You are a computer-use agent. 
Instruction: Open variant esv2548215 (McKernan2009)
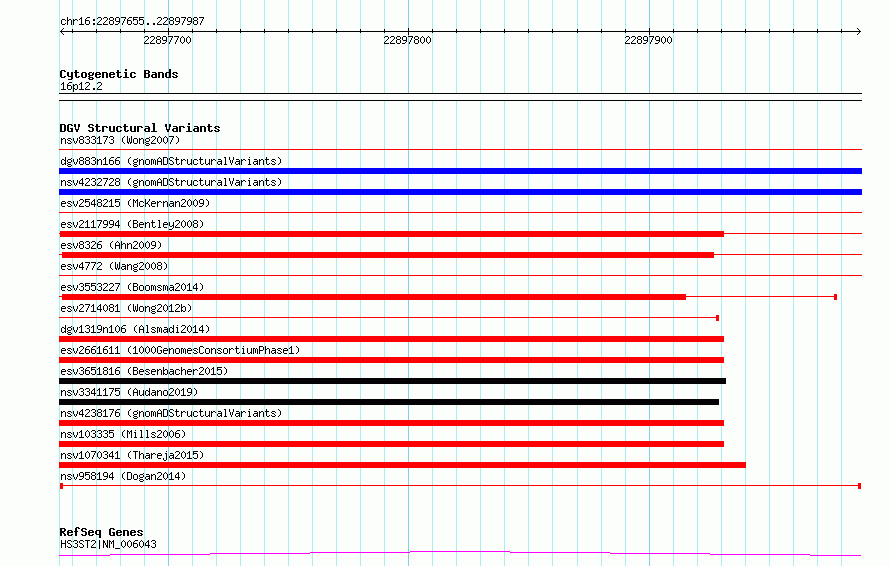[135, 203]
